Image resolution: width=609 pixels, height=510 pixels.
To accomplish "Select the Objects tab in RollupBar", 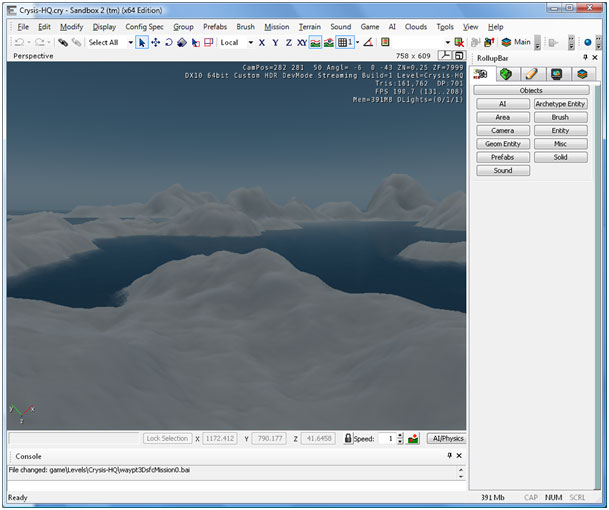I will click(x=481, y=74).
